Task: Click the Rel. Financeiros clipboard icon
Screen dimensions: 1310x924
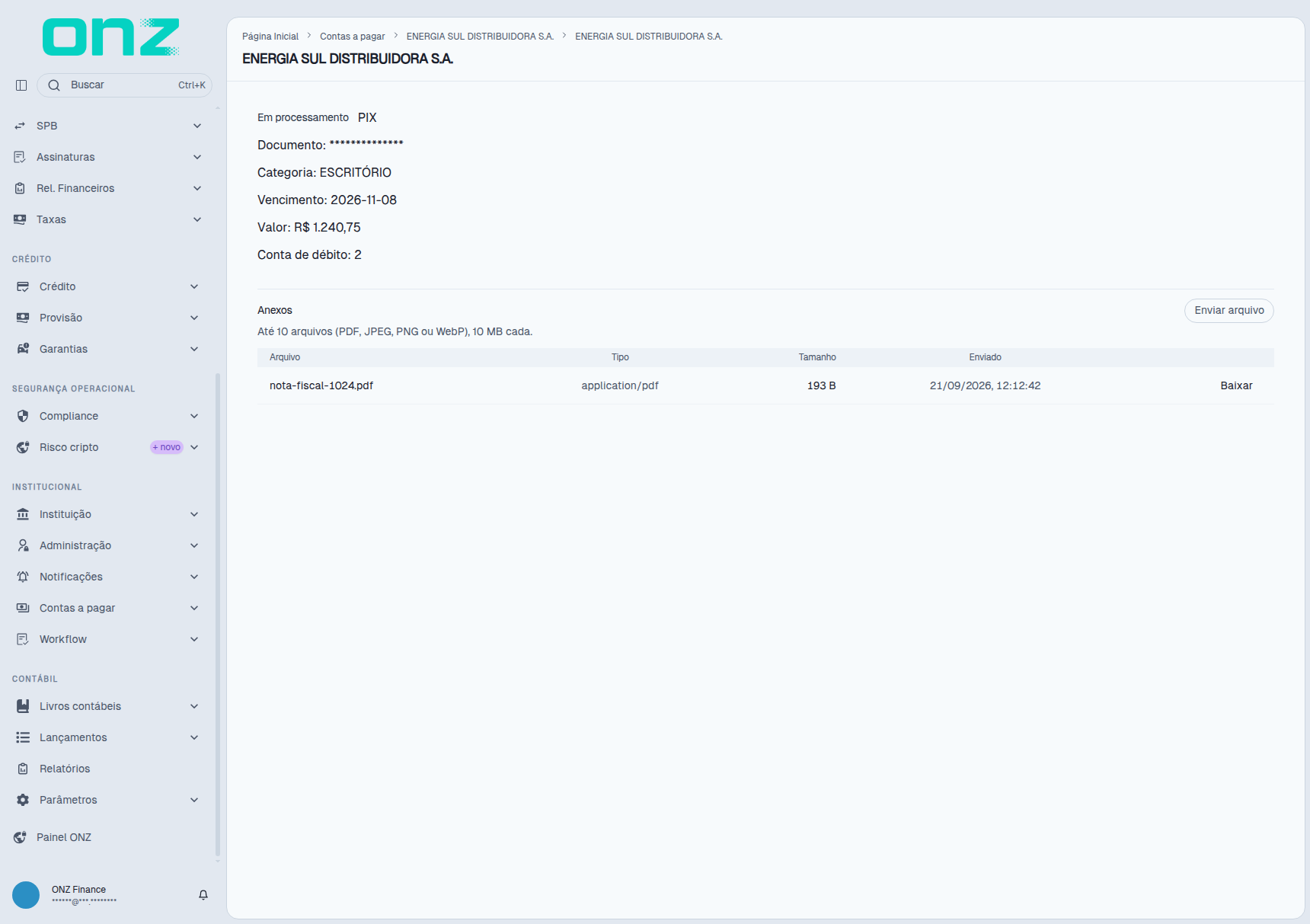Action: [x=20, y=188]
